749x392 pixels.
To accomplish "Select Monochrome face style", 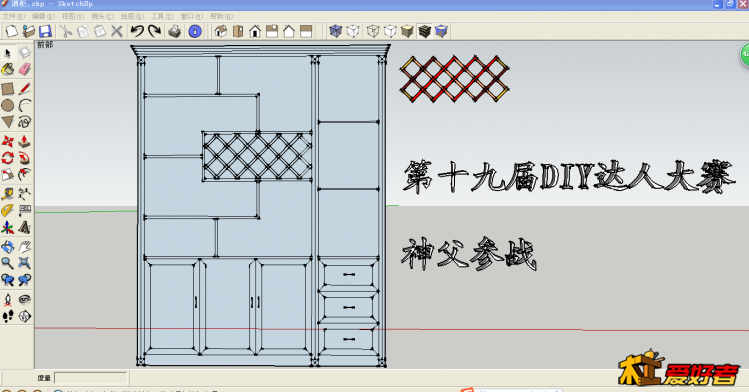I will tap(441, 32).
